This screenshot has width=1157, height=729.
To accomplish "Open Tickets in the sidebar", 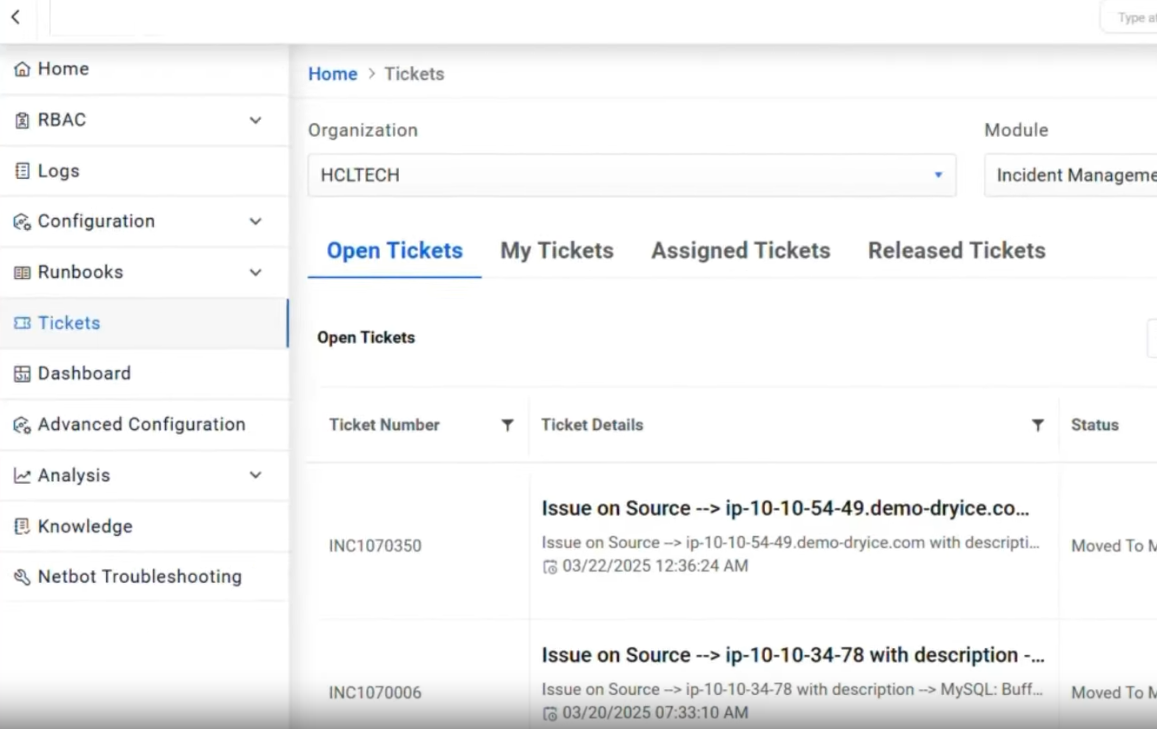I will [x=144, y=323].
